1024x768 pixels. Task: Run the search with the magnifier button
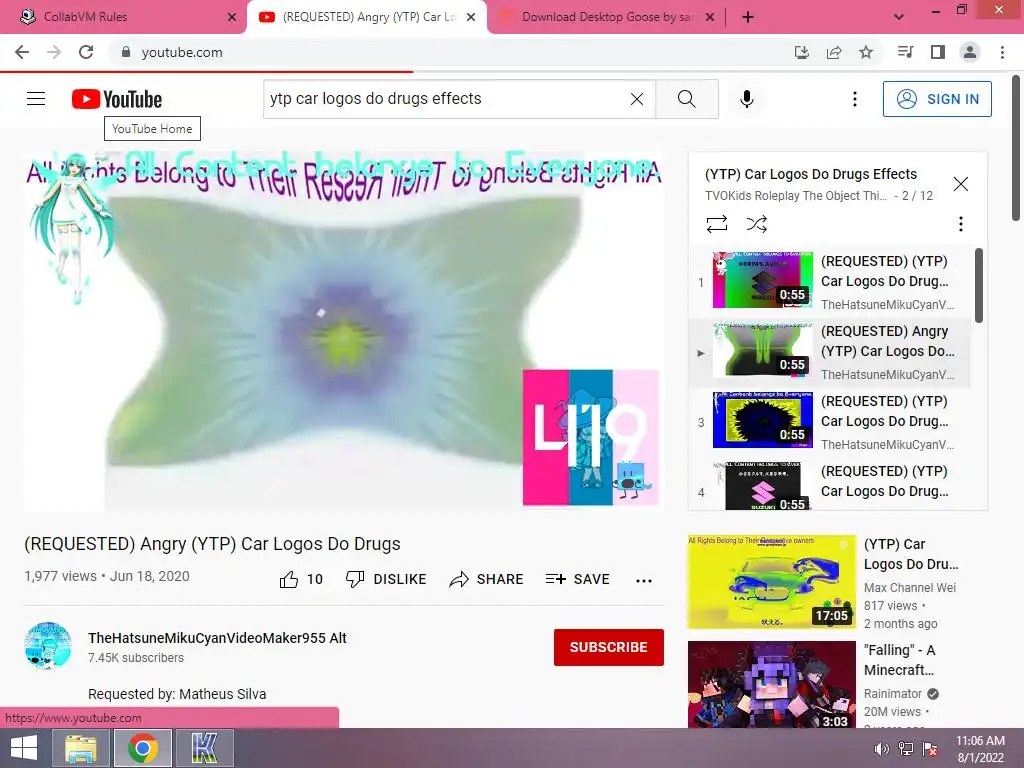pos(686,99)
